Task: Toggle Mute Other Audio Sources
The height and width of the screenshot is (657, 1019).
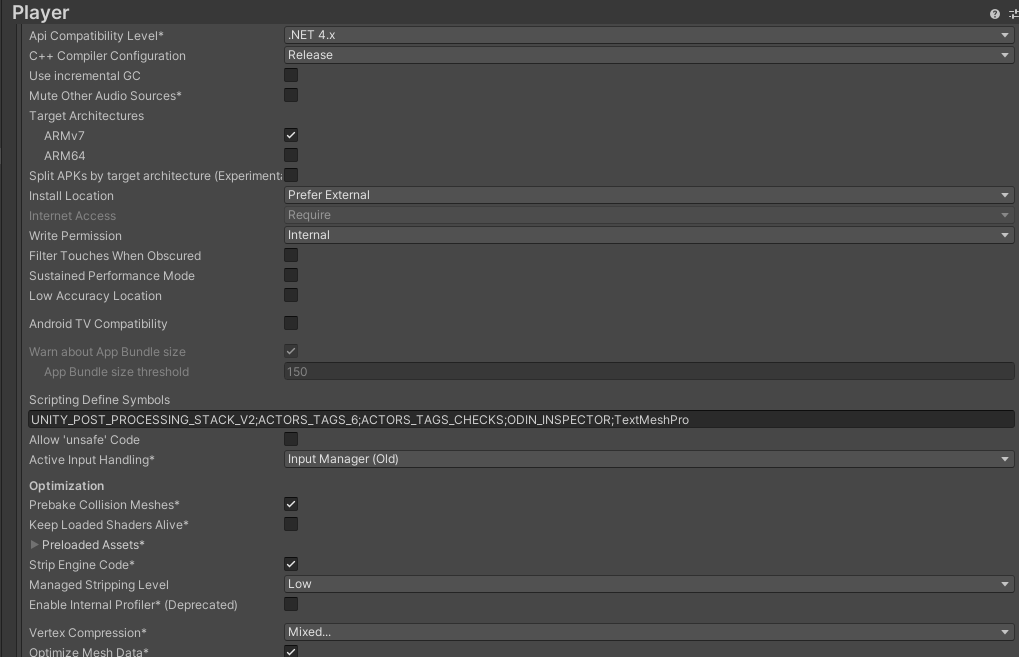Action: [290, 95]
